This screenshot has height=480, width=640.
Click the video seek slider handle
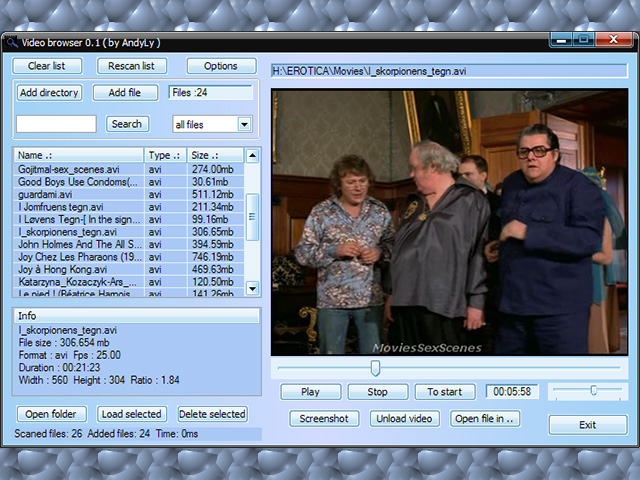pyautogui.click(x=375, y=369)
